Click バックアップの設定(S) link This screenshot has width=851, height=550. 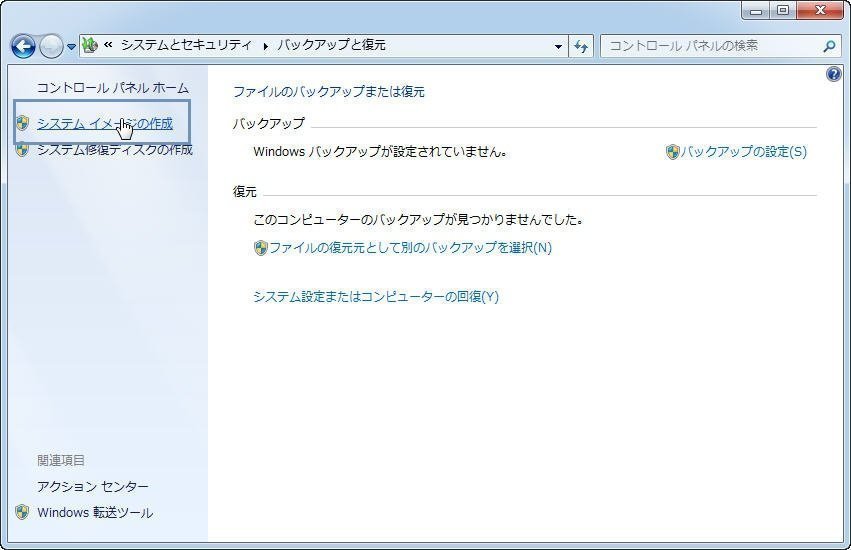click(x=744, y=151)
